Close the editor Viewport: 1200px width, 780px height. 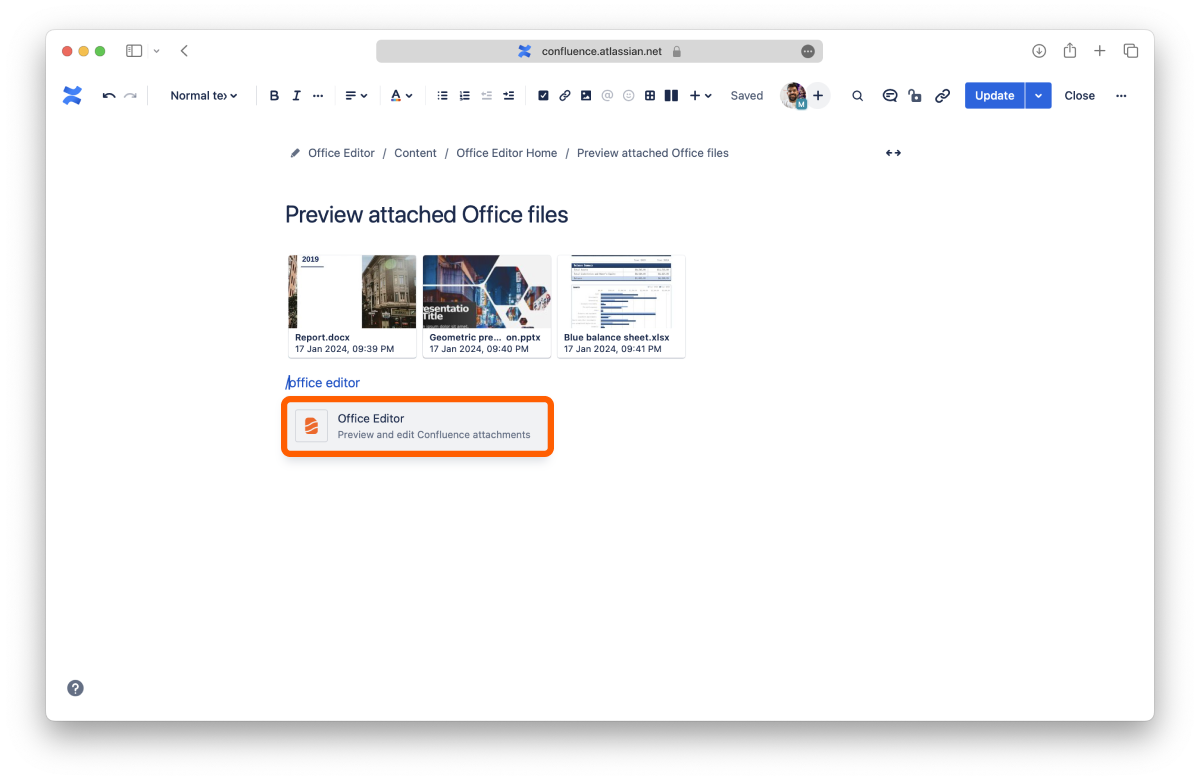(1079, 96)
